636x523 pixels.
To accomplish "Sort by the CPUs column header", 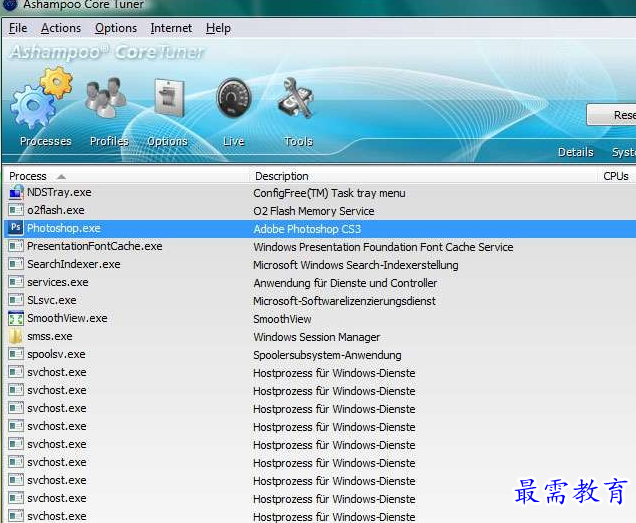I will pos(615,176).
